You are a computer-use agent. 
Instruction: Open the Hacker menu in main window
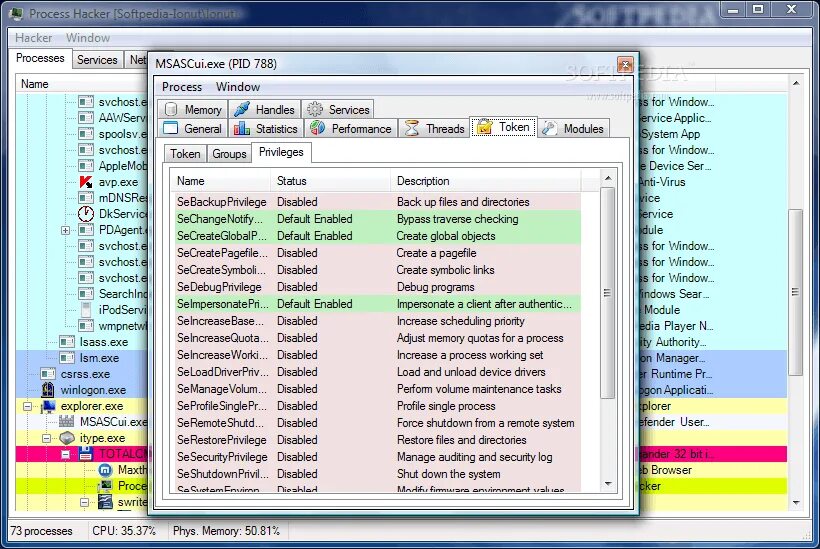(x=33, y=38)
